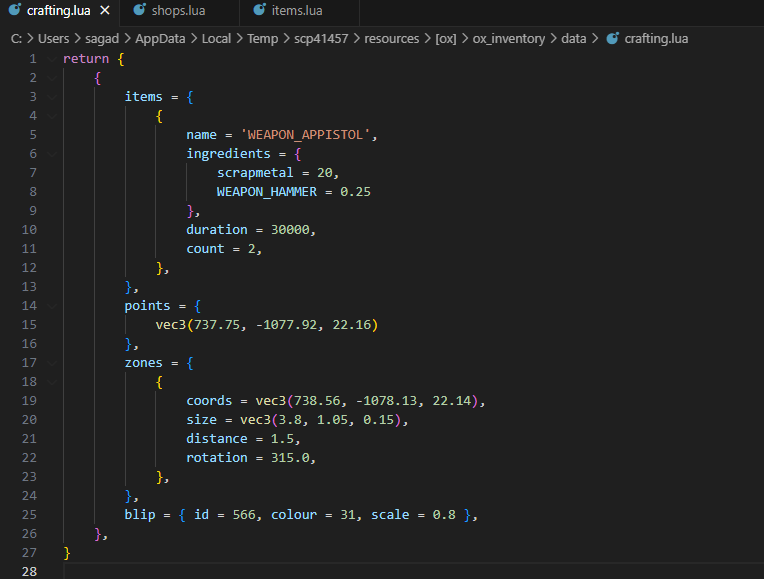764x579 pixels.
Task: Fold the items block on line 3
Action: [51, 97]
